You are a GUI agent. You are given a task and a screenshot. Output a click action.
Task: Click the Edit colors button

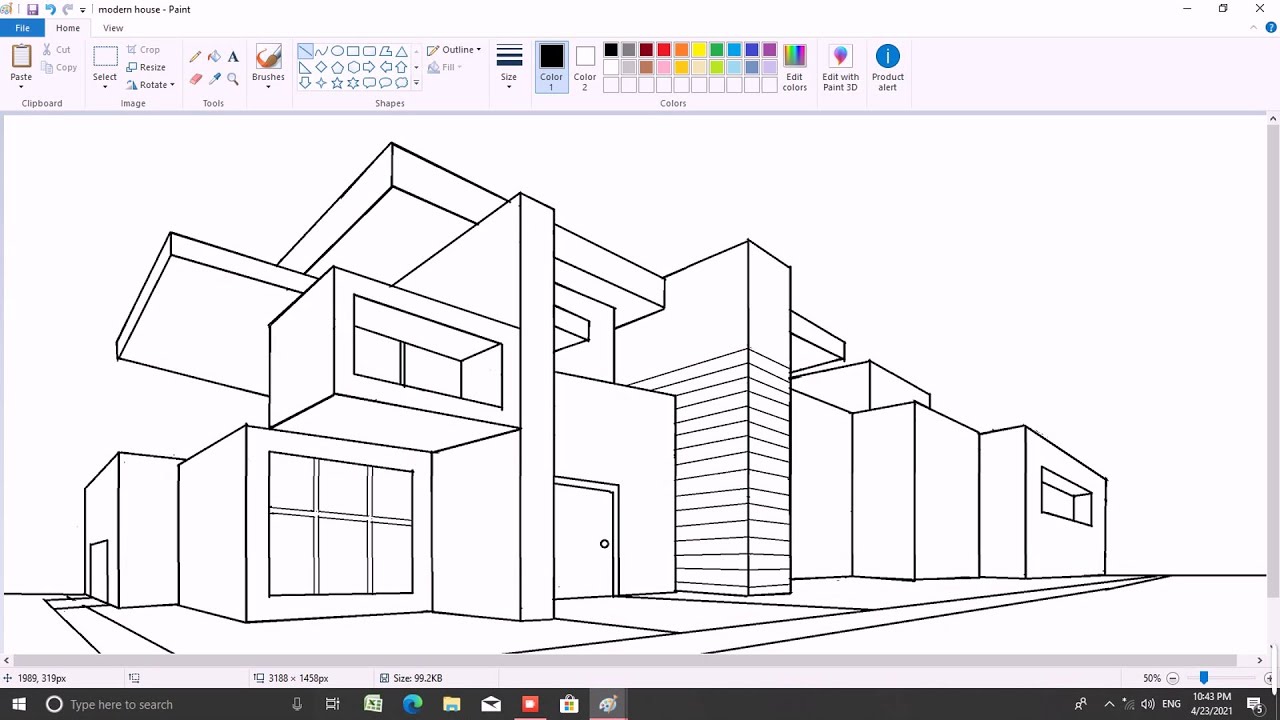795,69
